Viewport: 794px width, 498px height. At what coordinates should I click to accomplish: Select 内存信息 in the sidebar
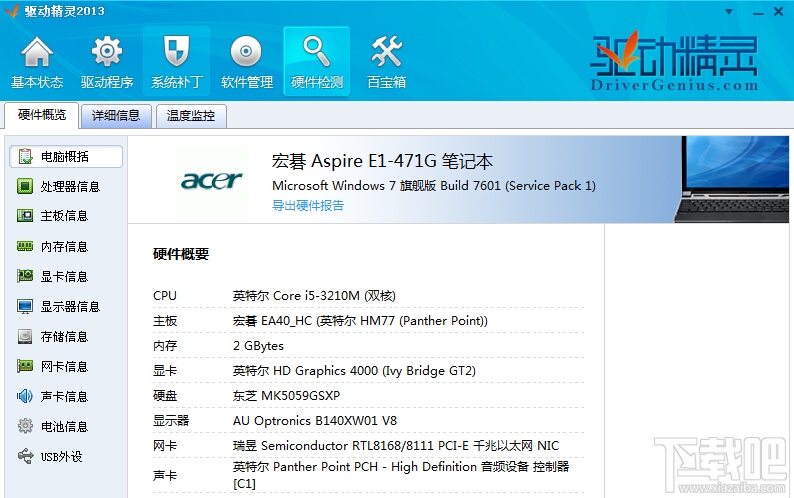[x=66, y=246]
